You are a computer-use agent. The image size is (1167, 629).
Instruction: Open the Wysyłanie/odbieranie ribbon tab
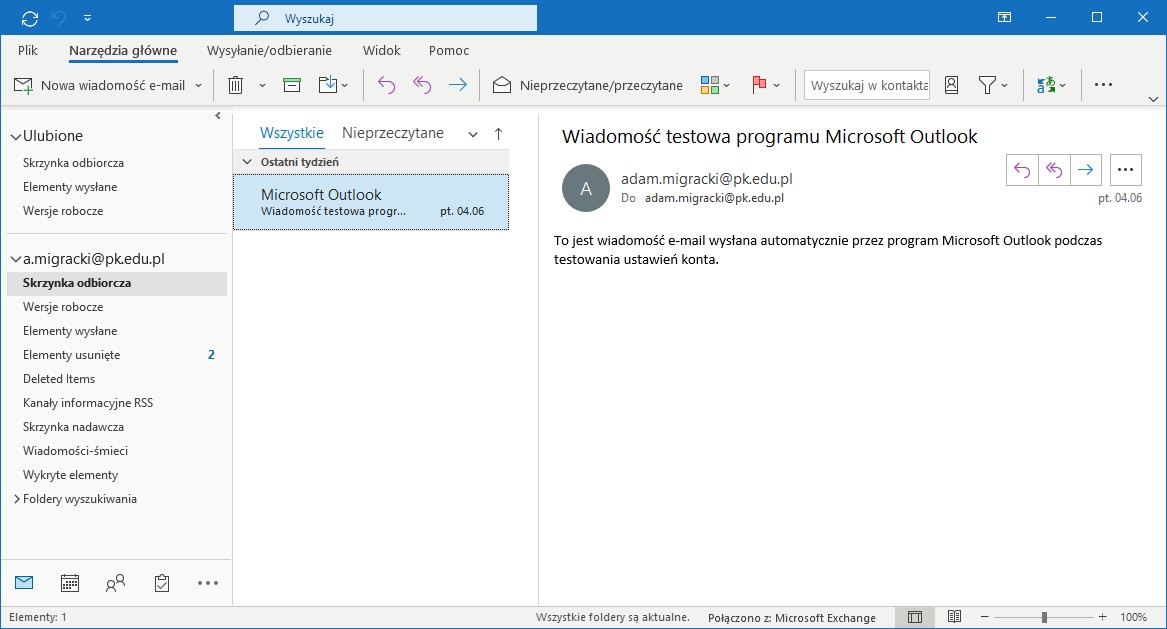(269, 50)
